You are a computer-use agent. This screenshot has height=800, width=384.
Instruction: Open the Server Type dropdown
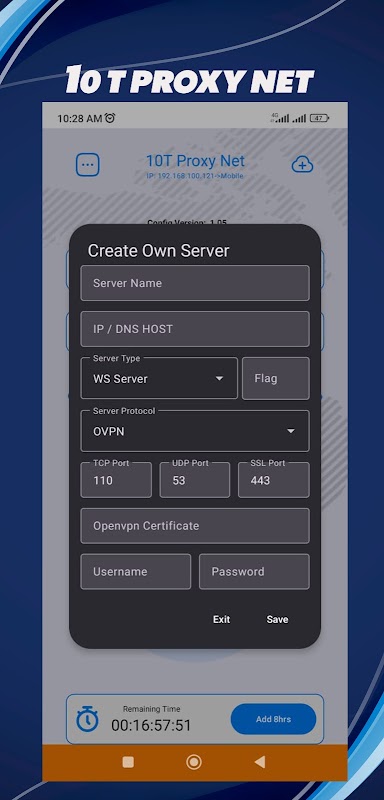click(x=159, y=378)
